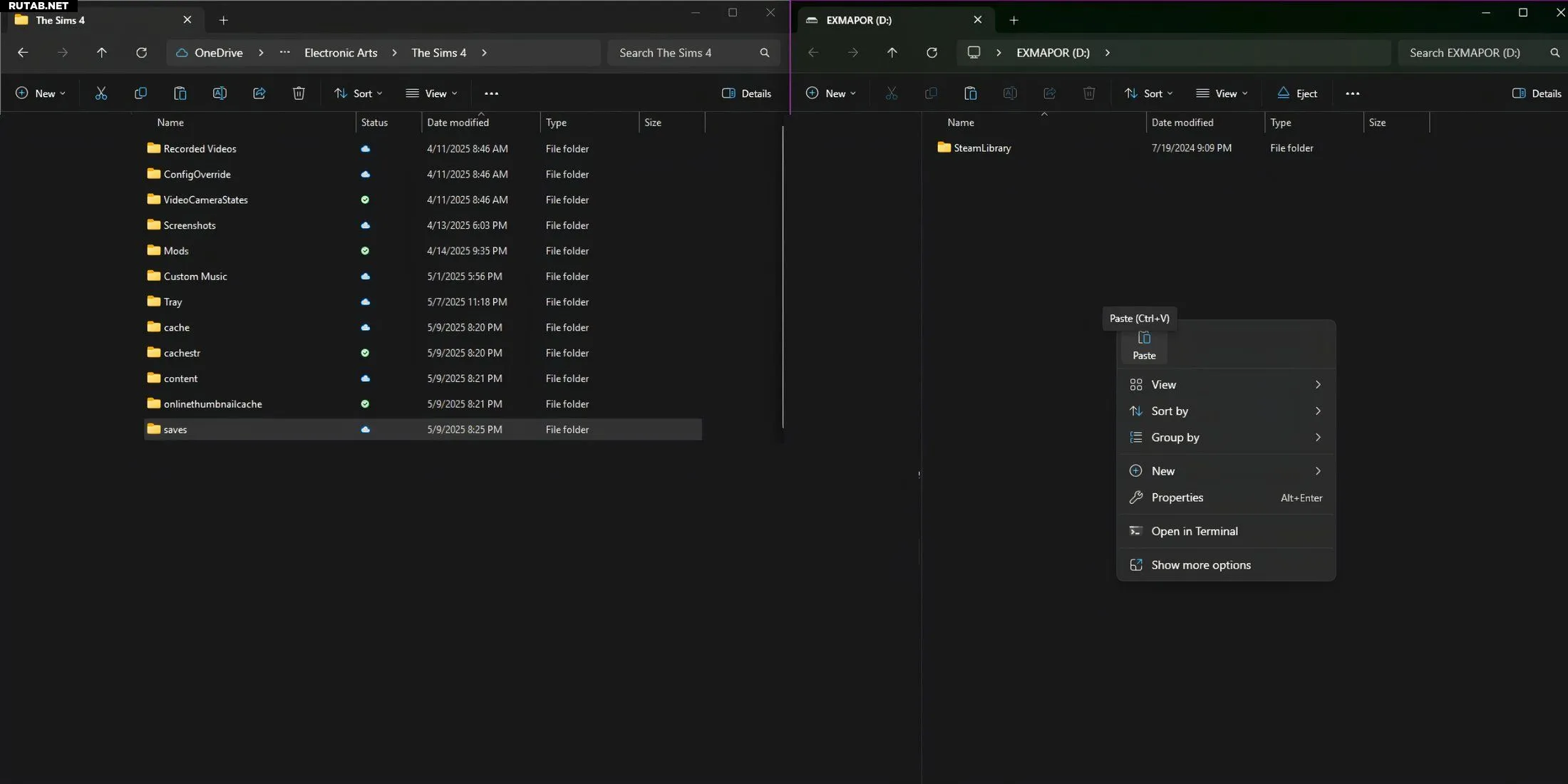Click the Paste icon in context menu
The height and width of the screenshot is (784, 1568).
pyautogui.click(x=1144, y=345)
